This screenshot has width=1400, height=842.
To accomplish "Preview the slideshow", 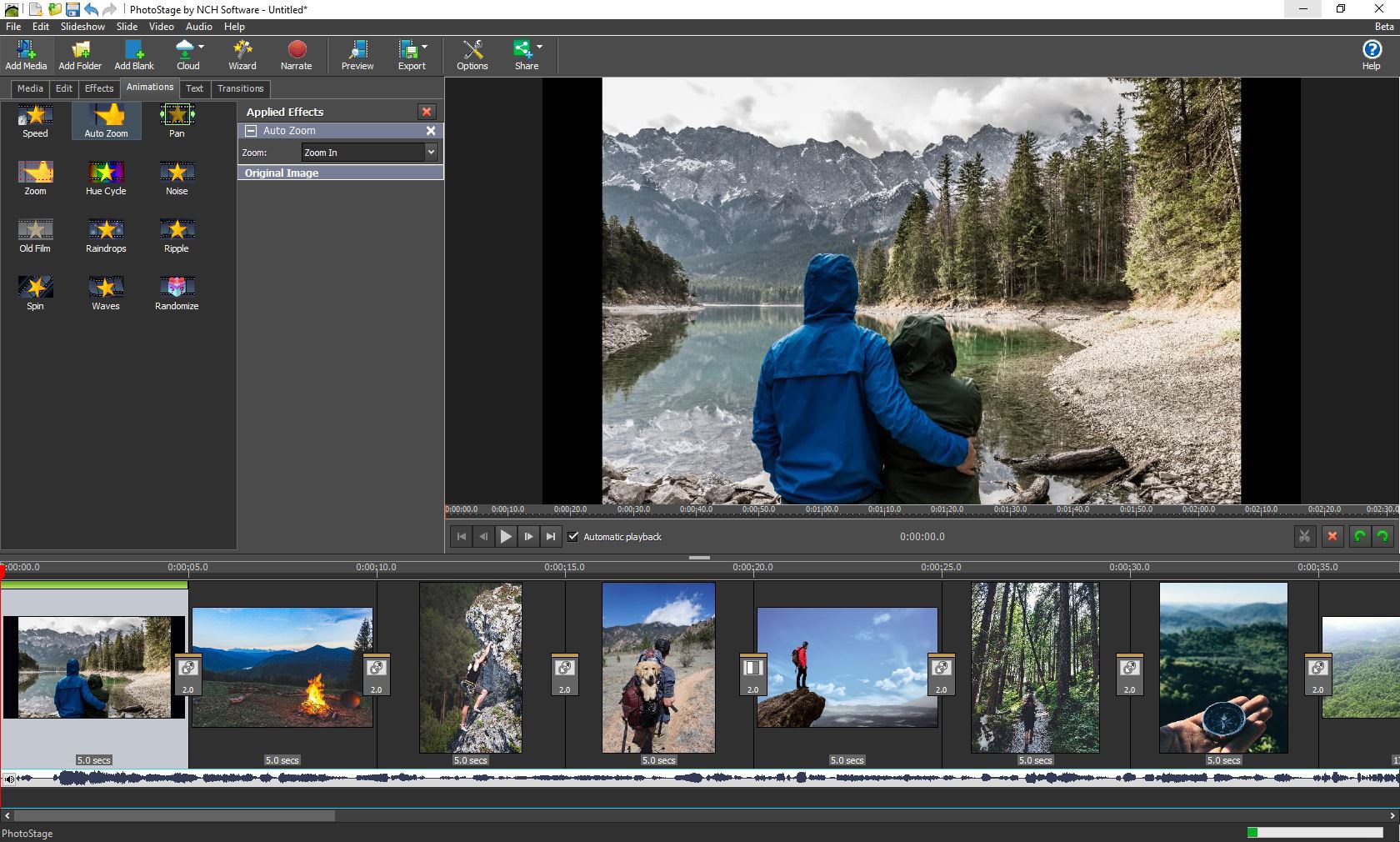I will [357, 54].
